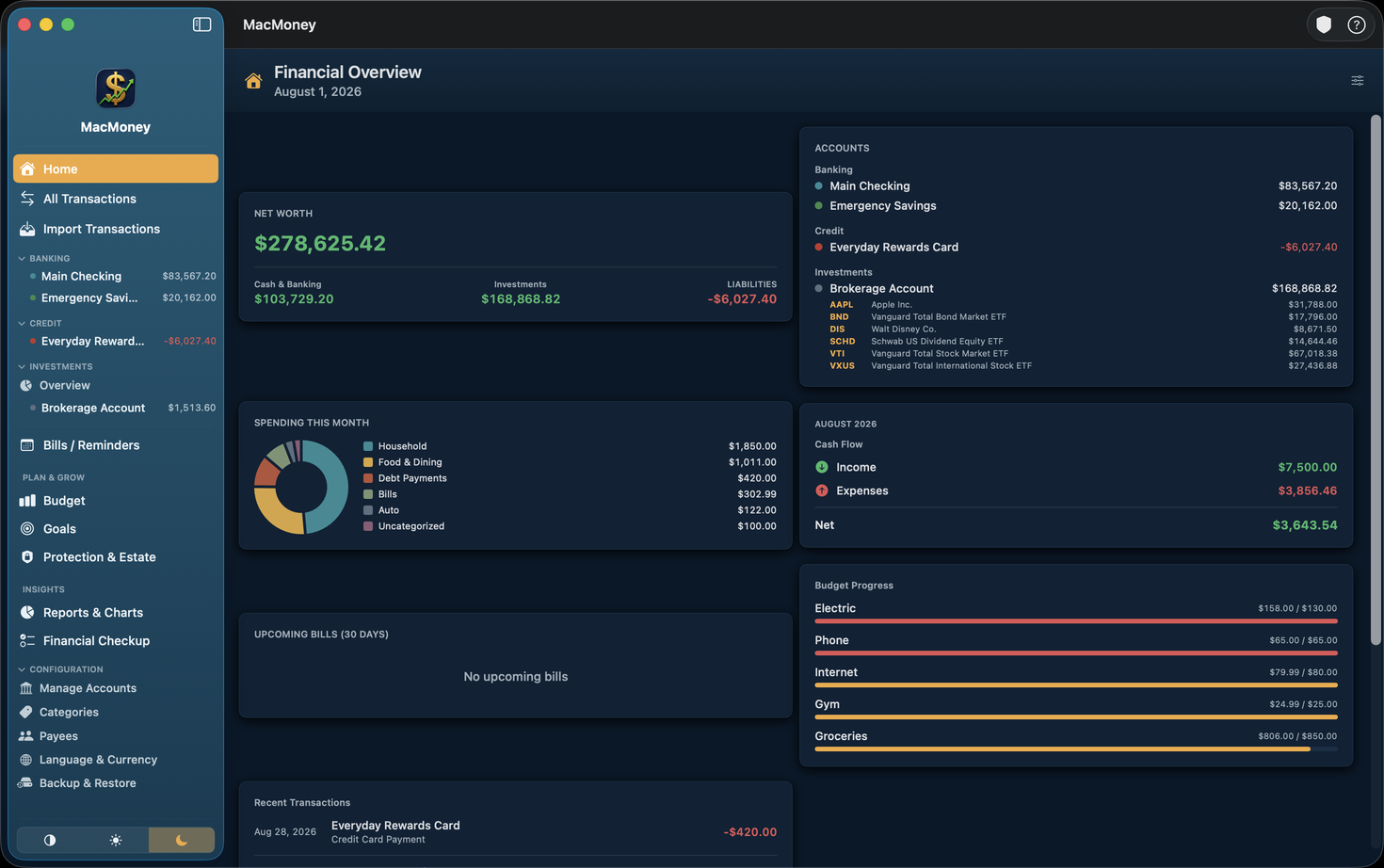Image resolution: width=1384 pixels, height=868 pixels.
Task: Click the spending donut chart
Action: click(x=301, y=487)
